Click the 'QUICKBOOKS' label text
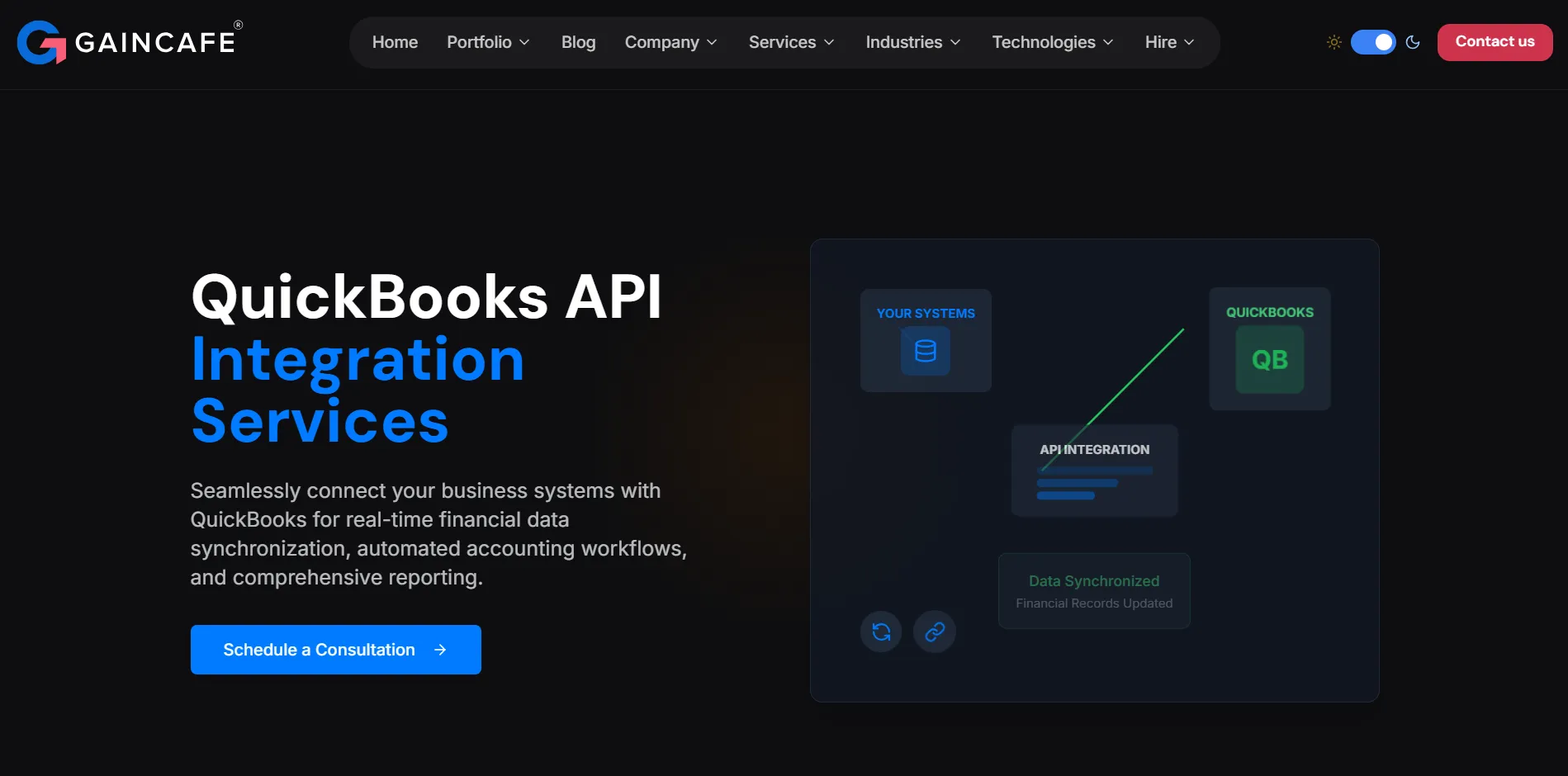The width and height of the screenshot is (1568, 776). [1270, 312]
